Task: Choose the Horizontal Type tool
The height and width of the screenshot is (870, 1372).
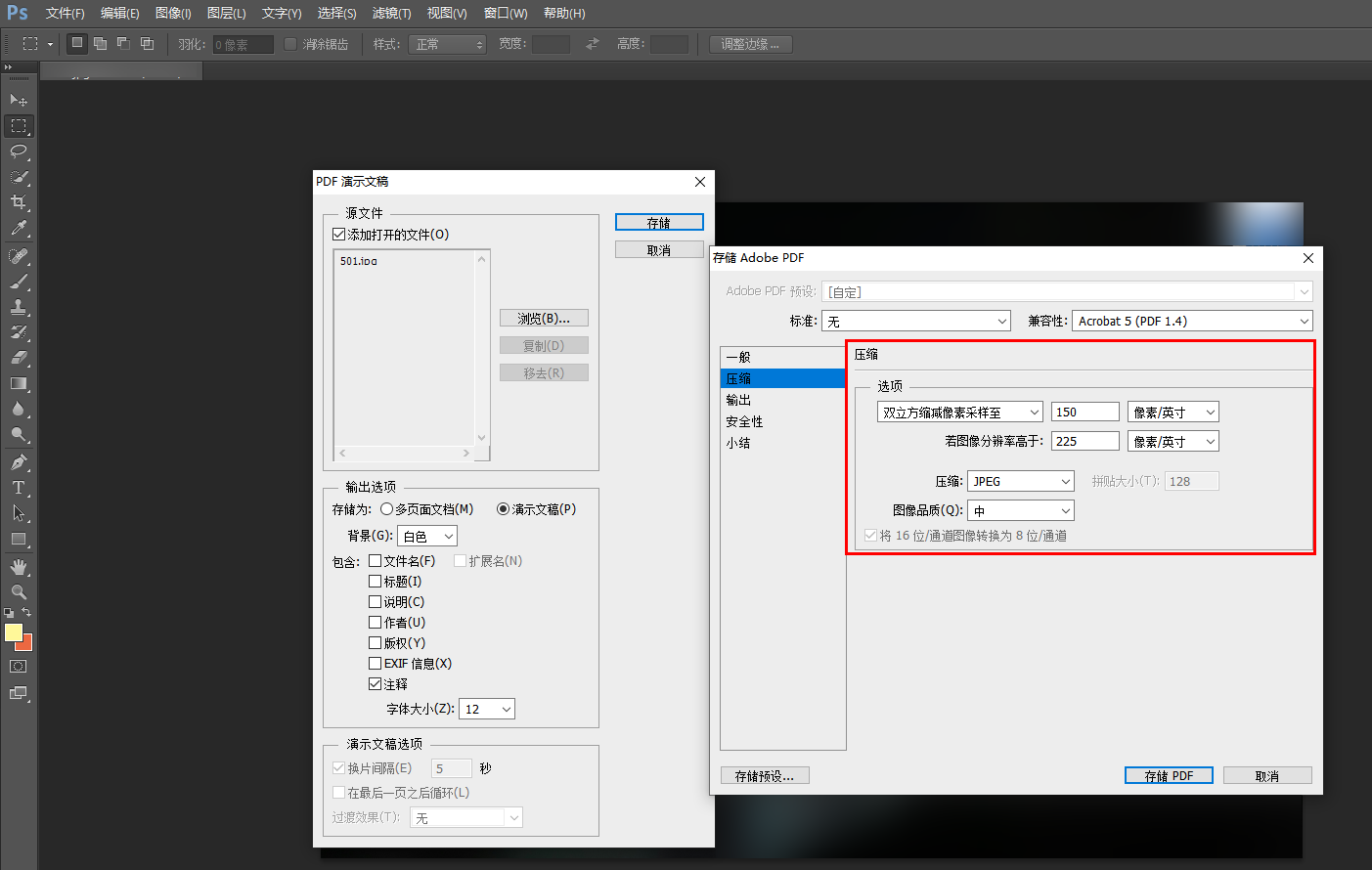Action: click(19, 487)
